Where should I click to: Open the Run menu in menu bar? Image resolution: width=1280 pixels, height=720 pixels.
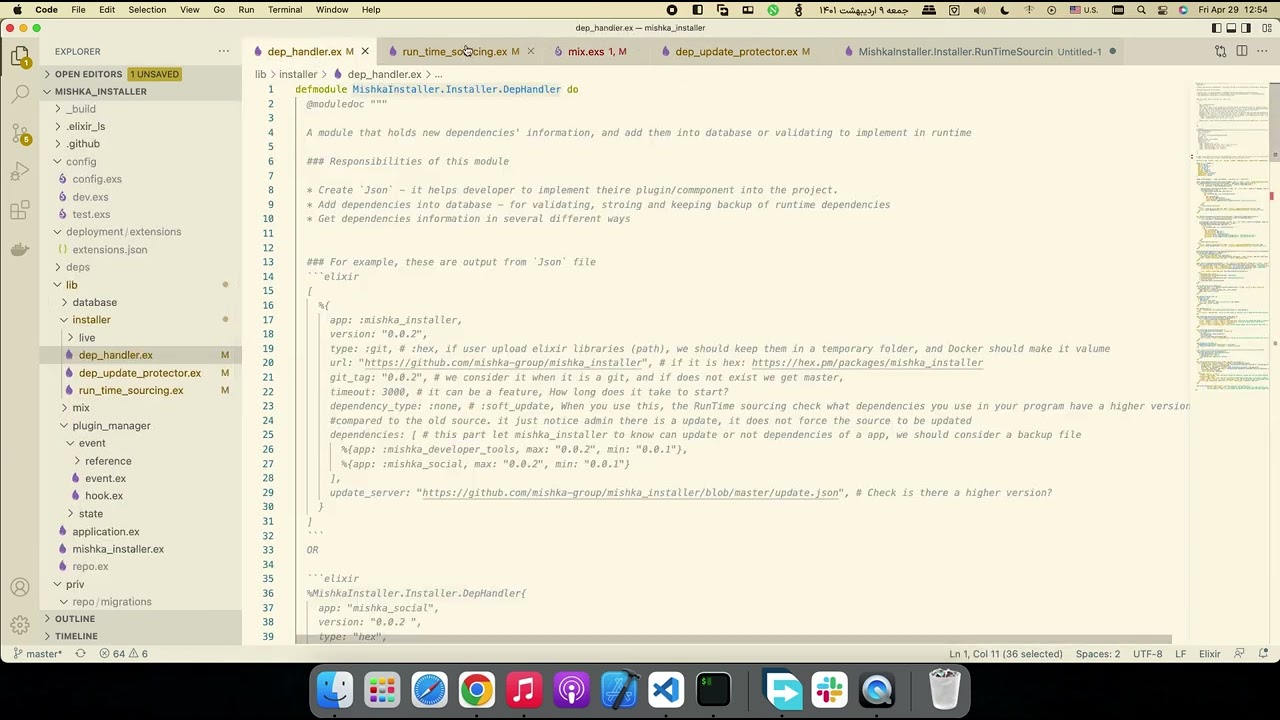pos(246,10)
